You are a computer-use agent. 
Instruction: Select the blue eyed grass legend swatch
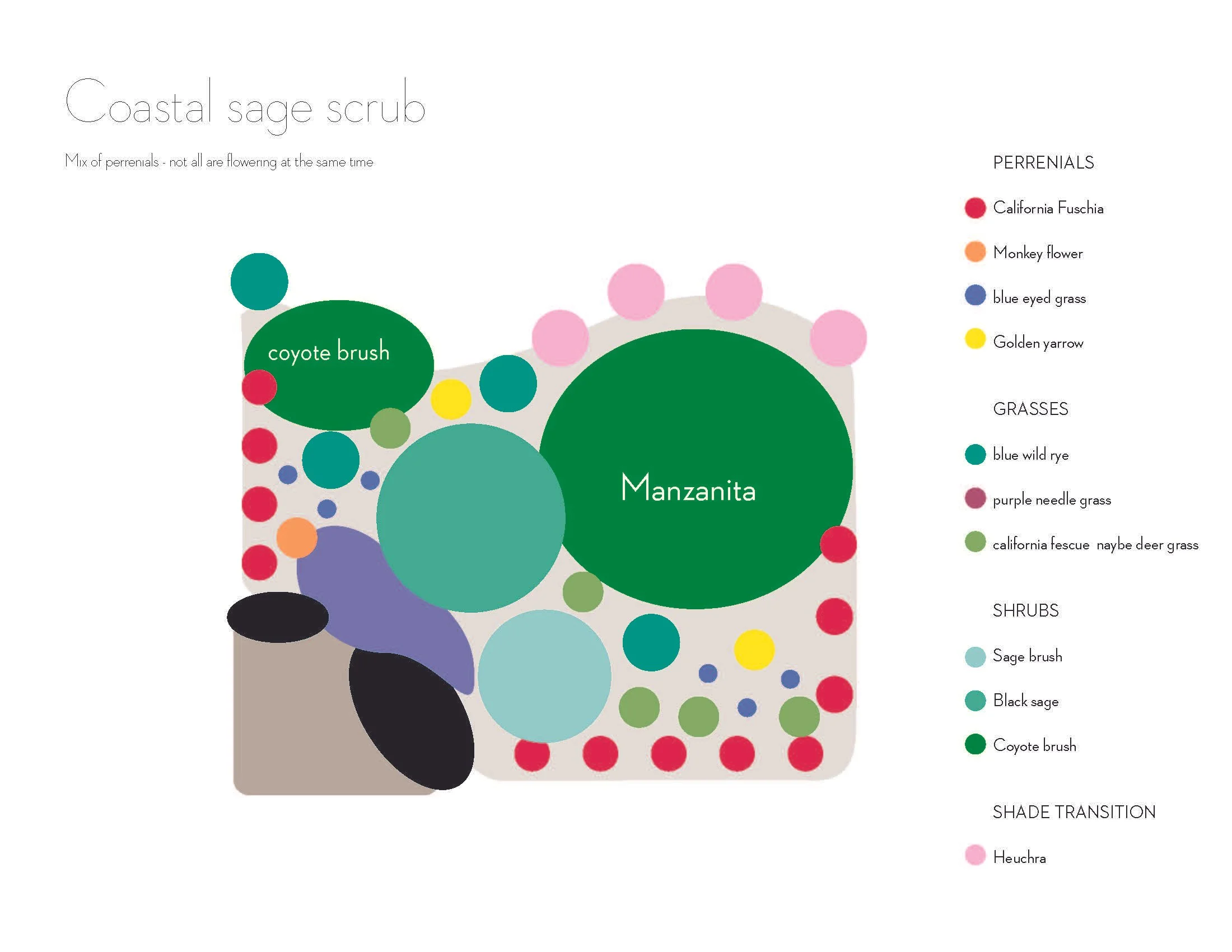point(975,296)
